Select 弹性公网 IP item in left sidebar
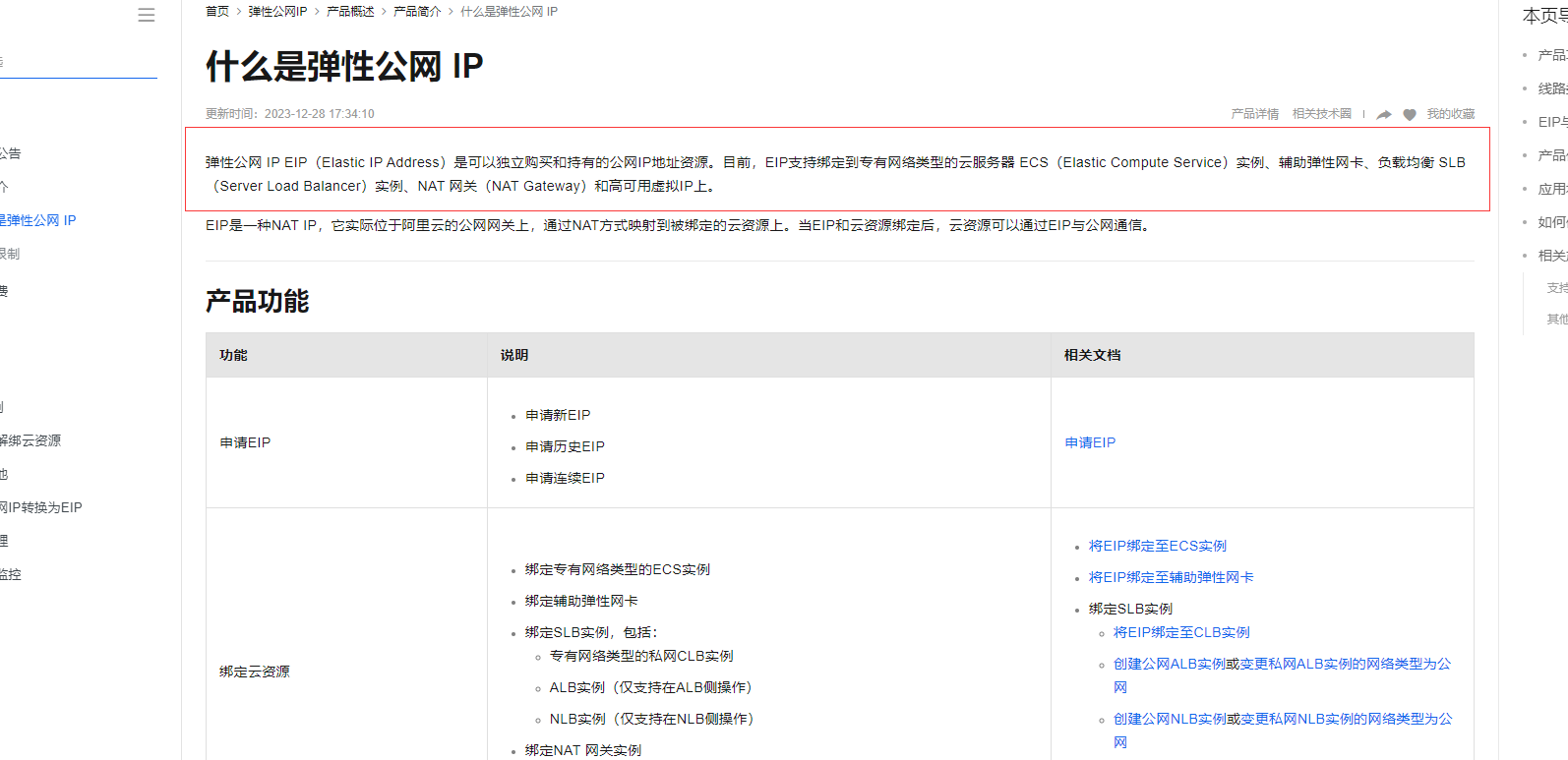Viewport: 1568px width, 760px height. click(x=38, y=220)
